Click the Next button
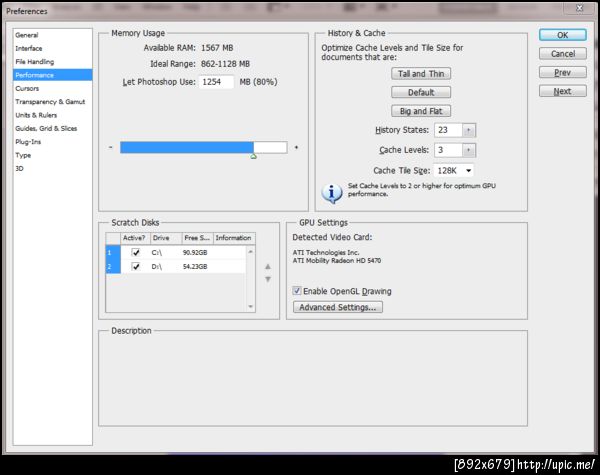The image size is (600, 475). (x=562, y=91)
